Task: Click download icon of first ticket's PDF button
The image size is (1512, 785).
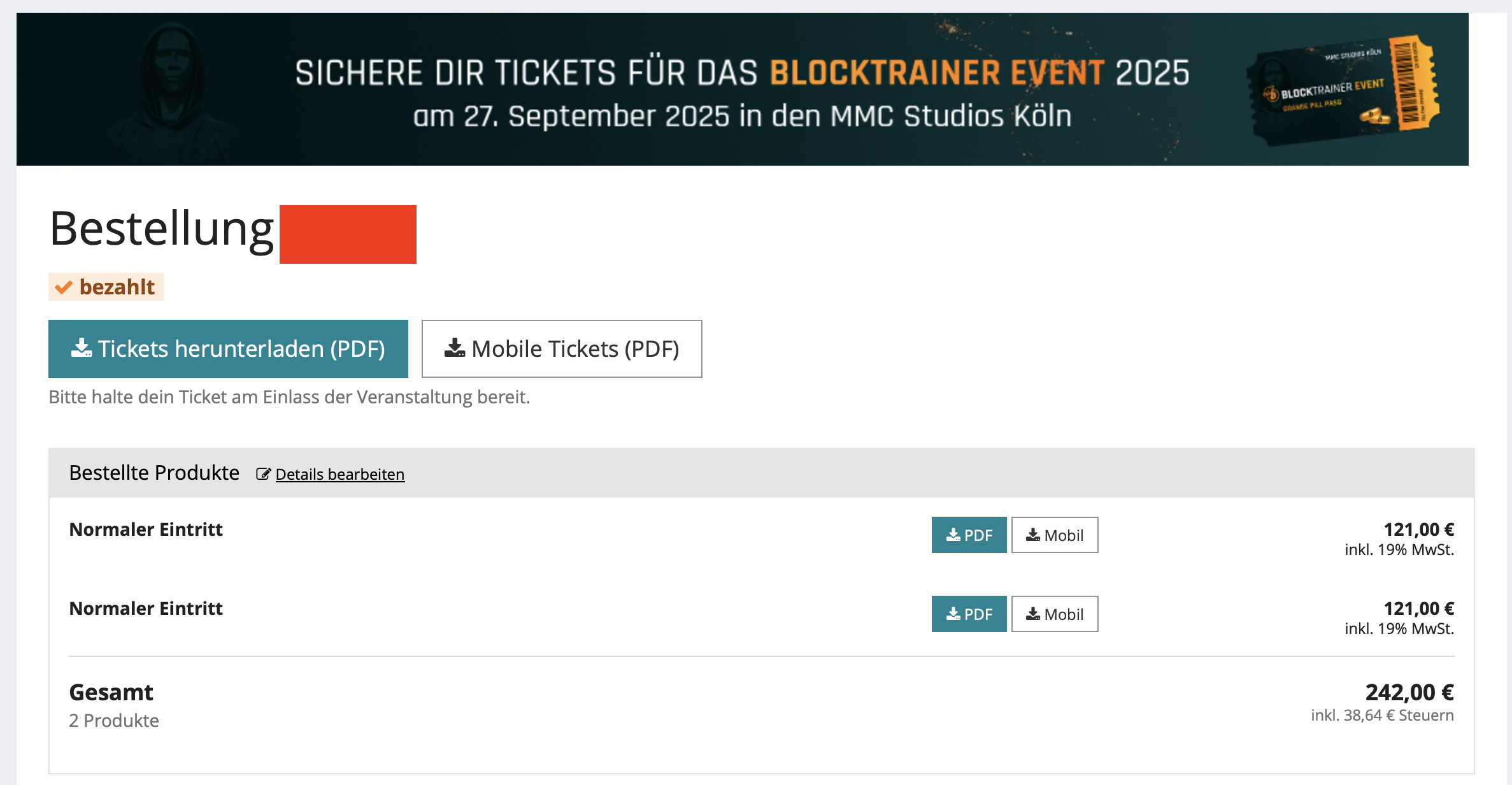Action: (953, 535)
